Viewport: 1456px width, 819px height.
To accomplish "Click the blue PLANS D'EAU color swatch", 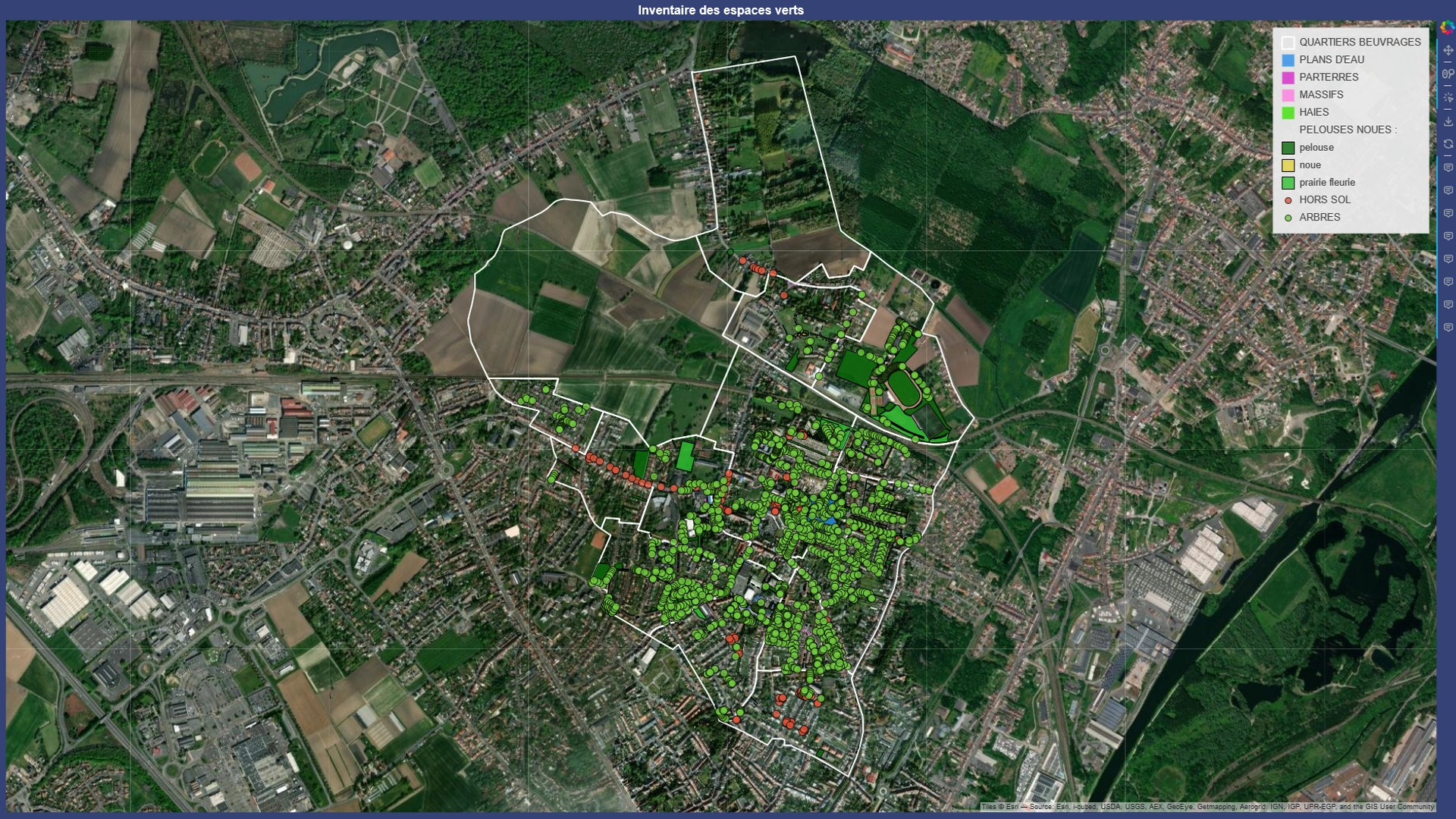I will tap(1287, 60).
